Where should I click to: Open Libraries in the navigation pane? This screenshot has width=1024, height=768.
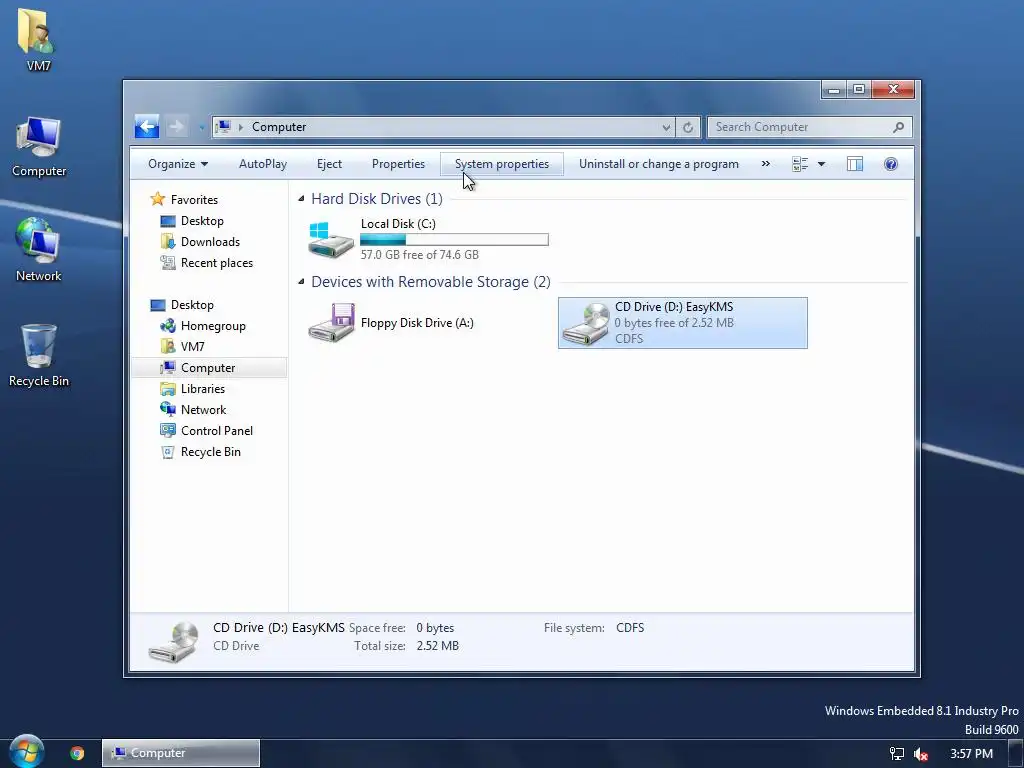click(x=202, y=389)
